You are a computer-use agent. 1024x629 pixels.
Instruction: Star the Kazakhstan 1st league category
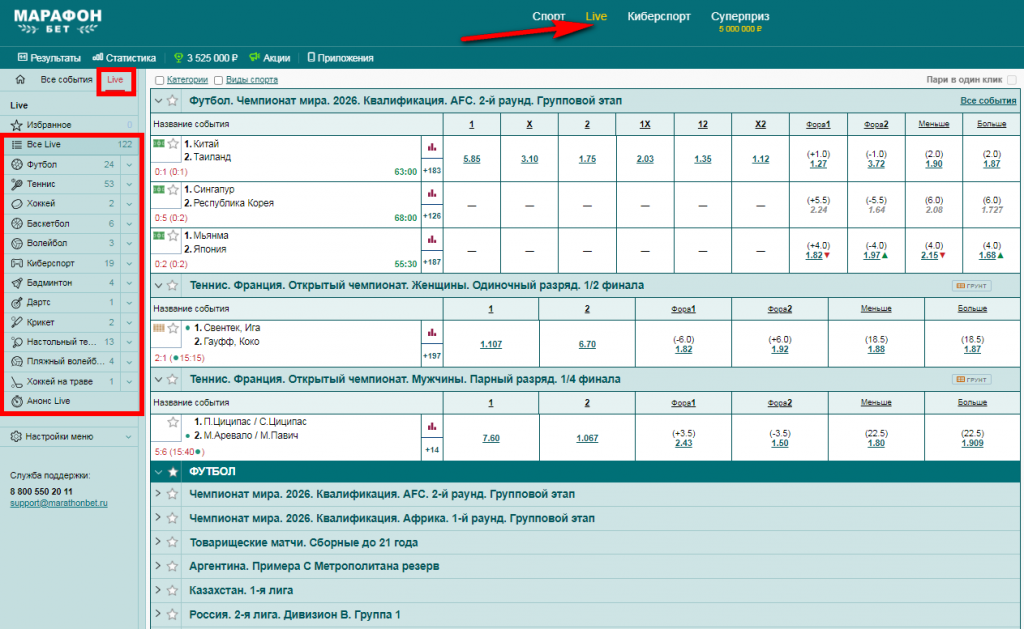[x=172, y=590]
